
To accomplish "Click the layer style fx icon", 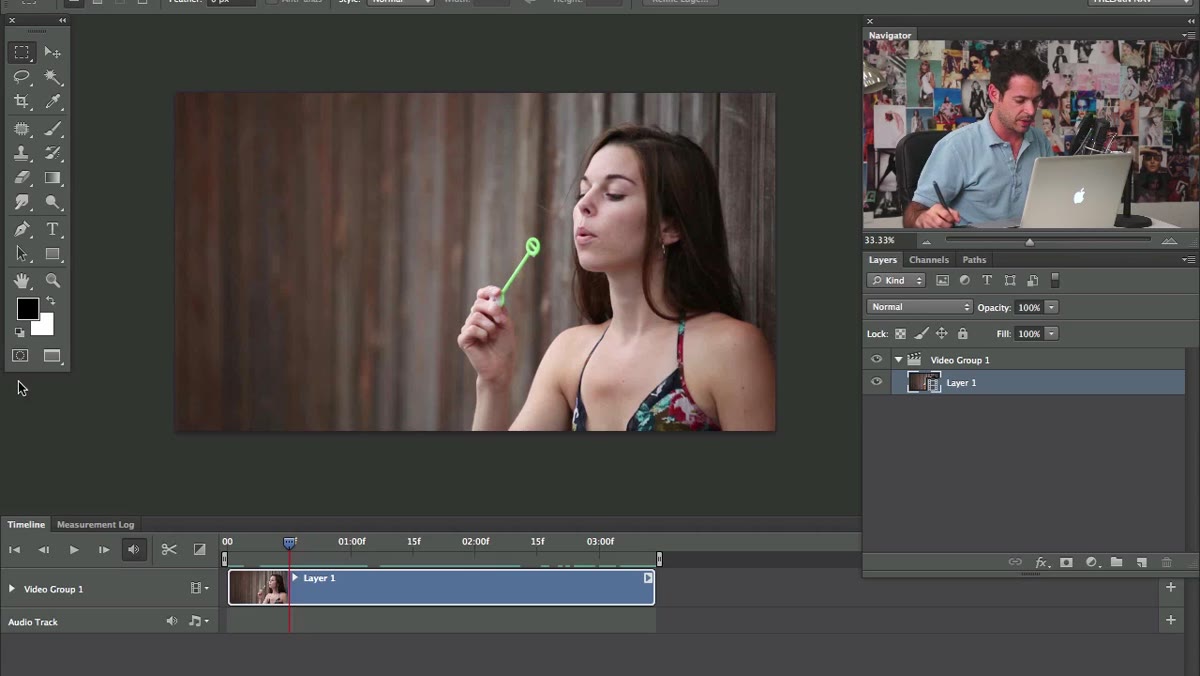I will [x=1041, y=563].
